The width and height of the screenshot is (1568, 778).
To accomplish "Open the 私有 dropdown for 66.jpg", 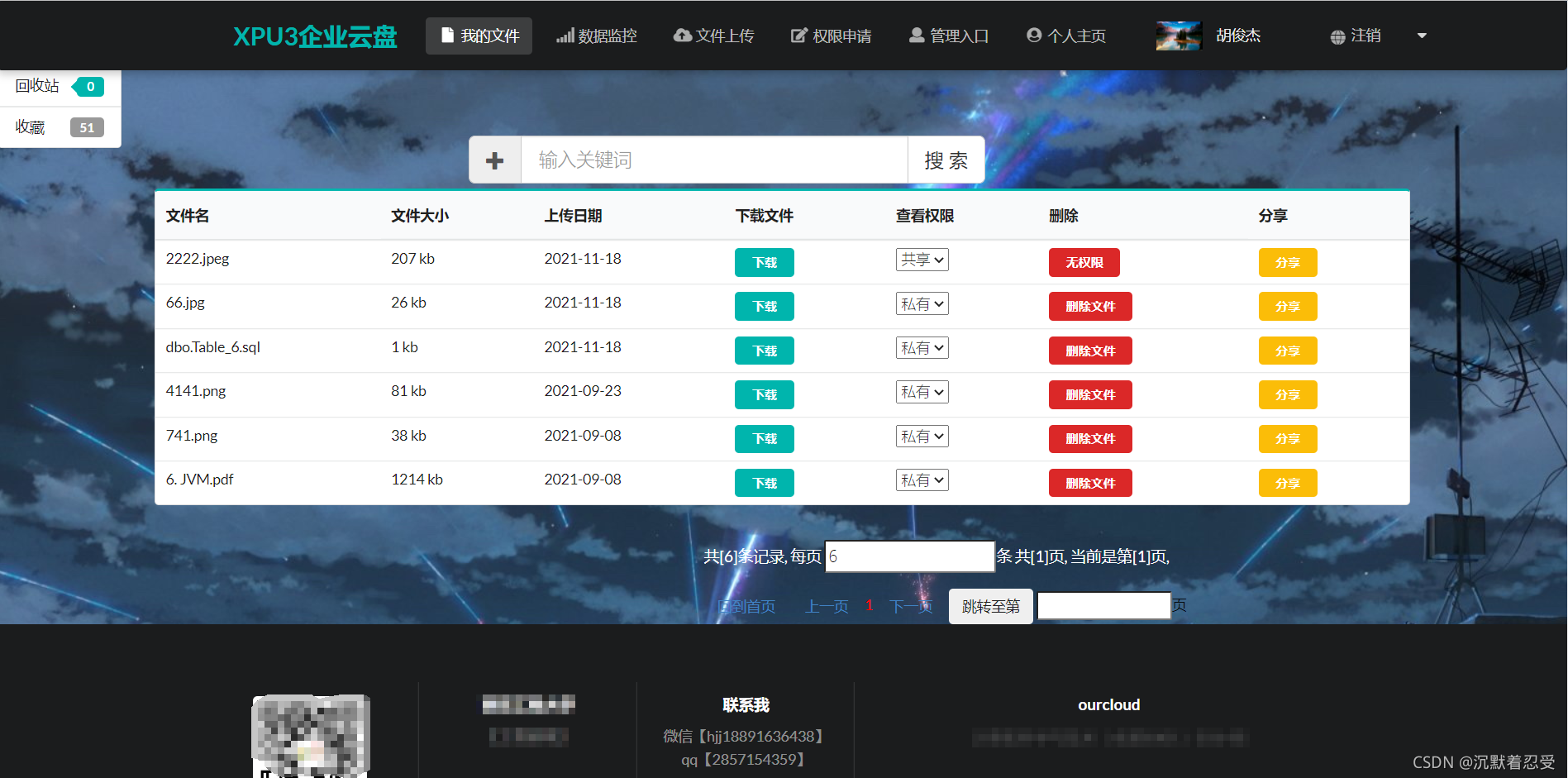I will 922,303.
